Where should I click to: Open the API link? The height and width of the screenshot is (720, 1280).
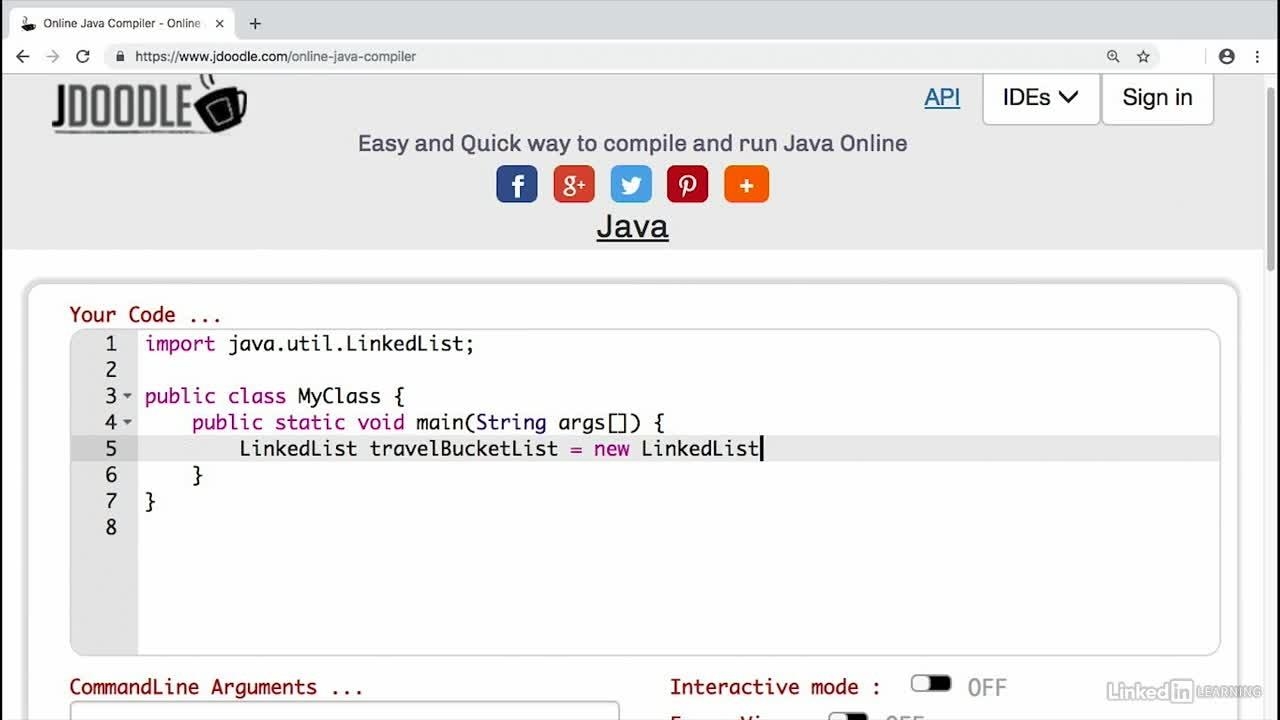click(x=942, y=98)
